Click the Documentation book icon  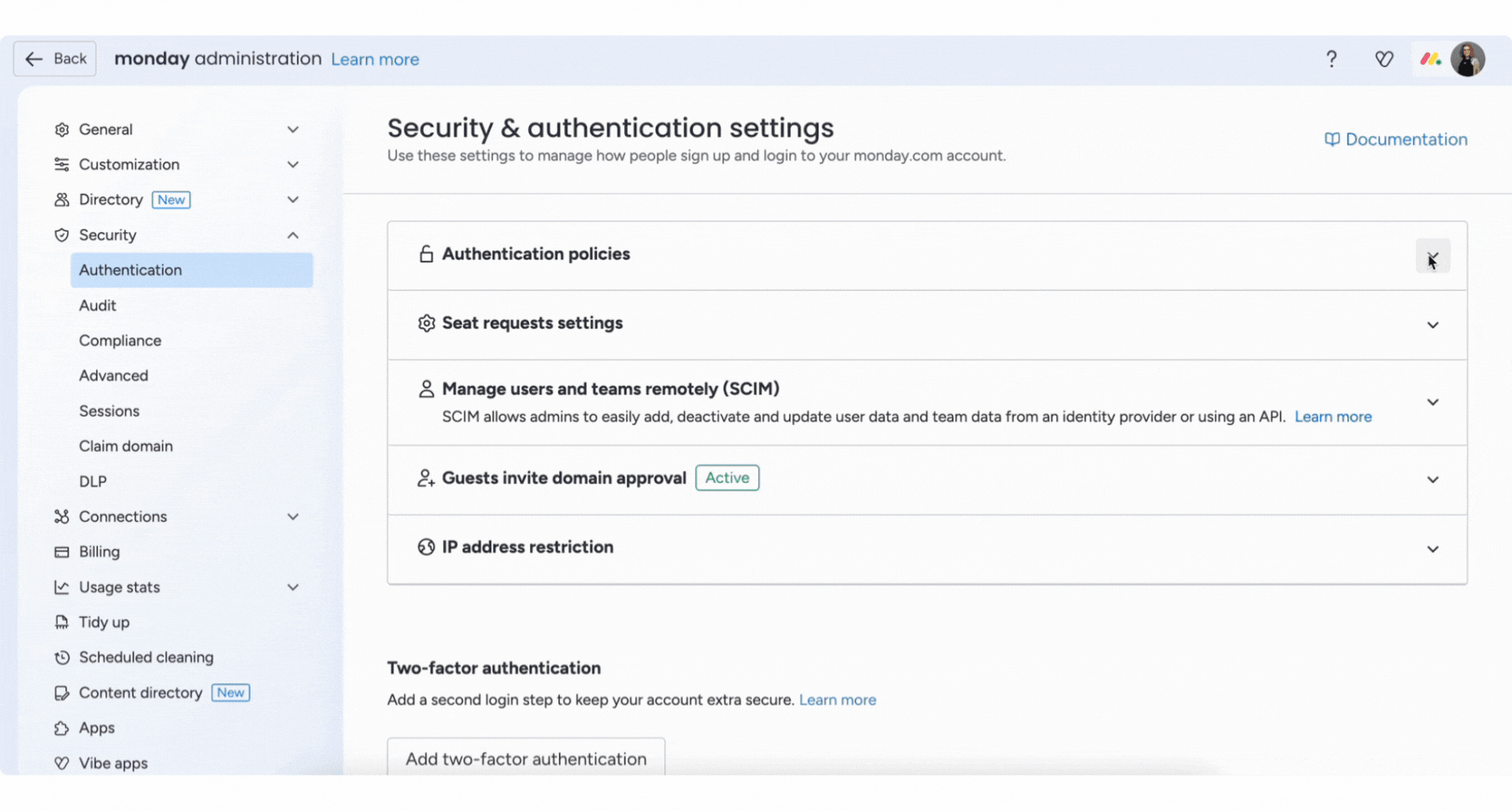[1331, 140]
